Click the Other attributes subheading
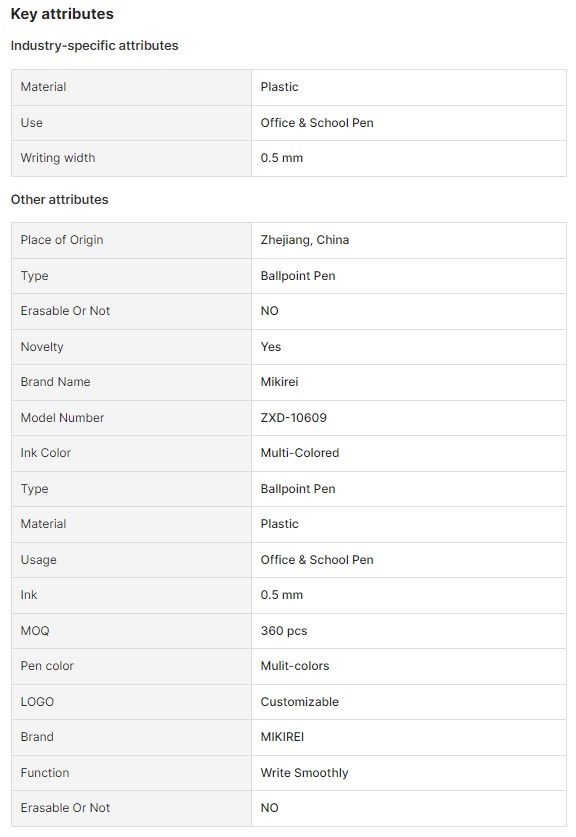Image resolution: width=576 pixels, height=837 pixels. click(59, 200)
